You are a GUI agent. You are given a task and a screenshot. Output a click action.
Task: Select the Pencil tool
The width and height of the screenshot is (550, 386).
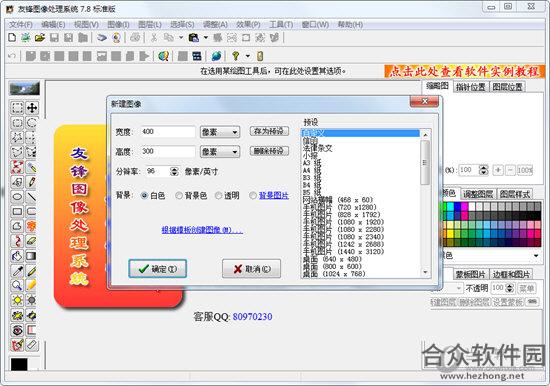31,182
